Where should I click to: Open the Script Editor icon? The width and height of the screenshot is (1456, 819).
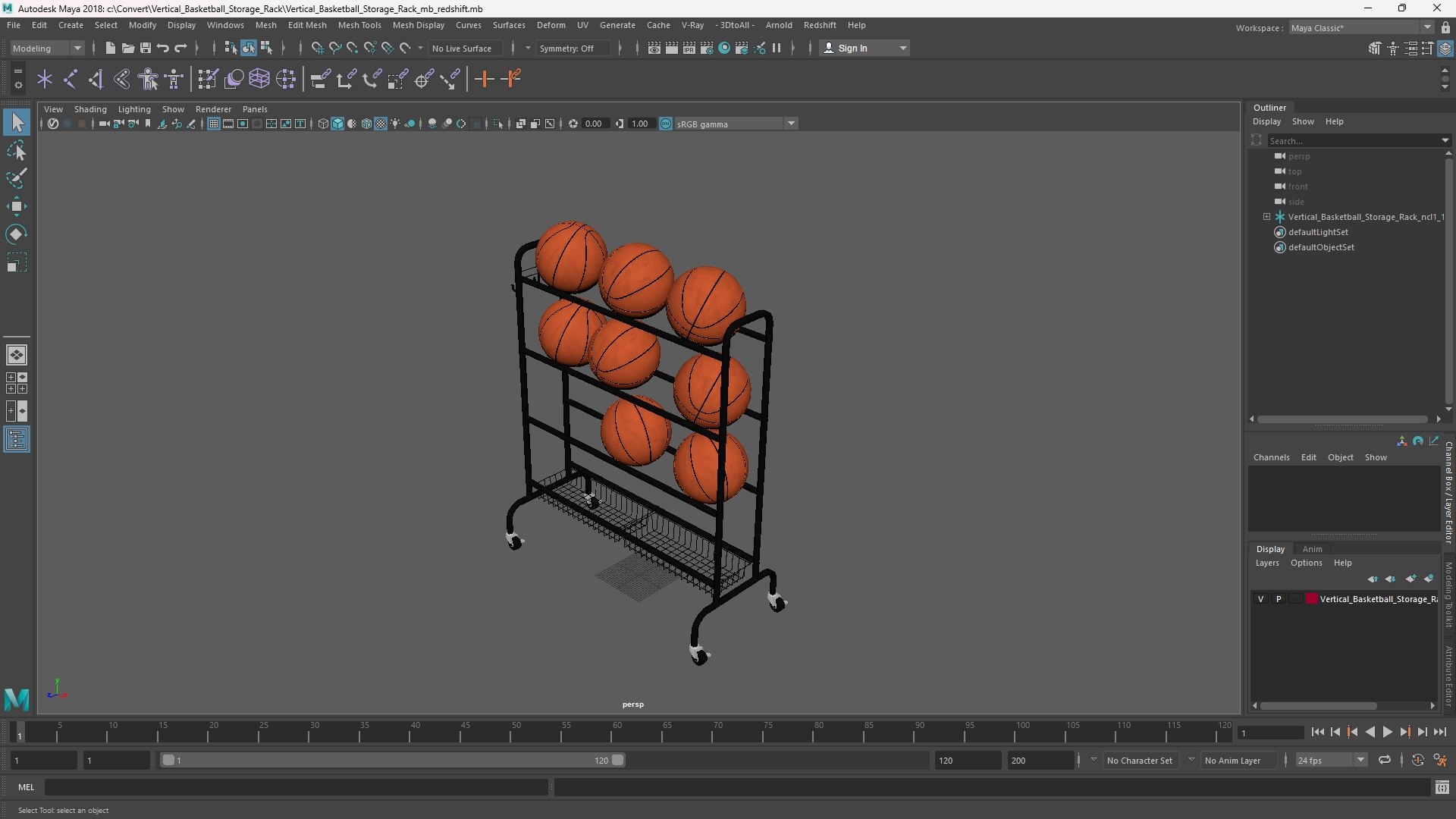(x=1442, y=787)
